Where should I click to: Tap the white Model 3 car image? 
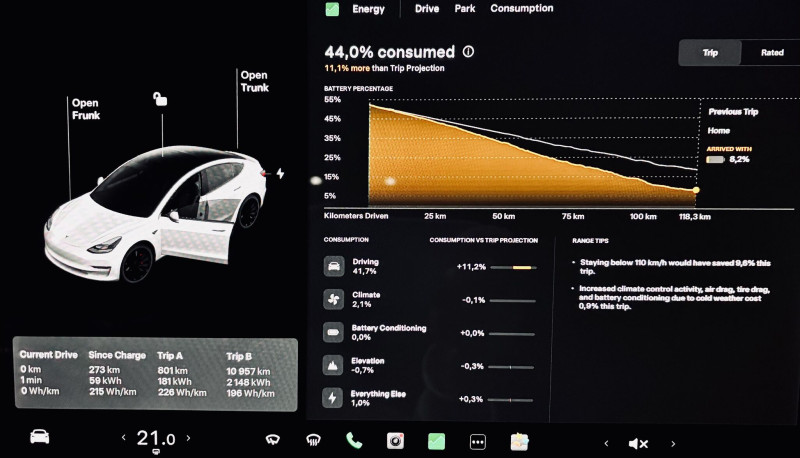click(155, 214)
